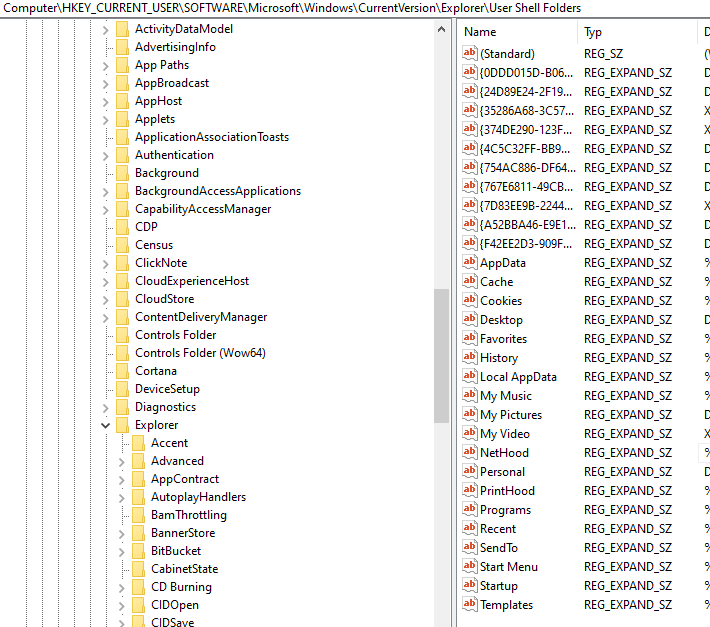Click the tree pane vertical scrollbar thumb
Screen dimensions: 710x627
tap(441, 356)
